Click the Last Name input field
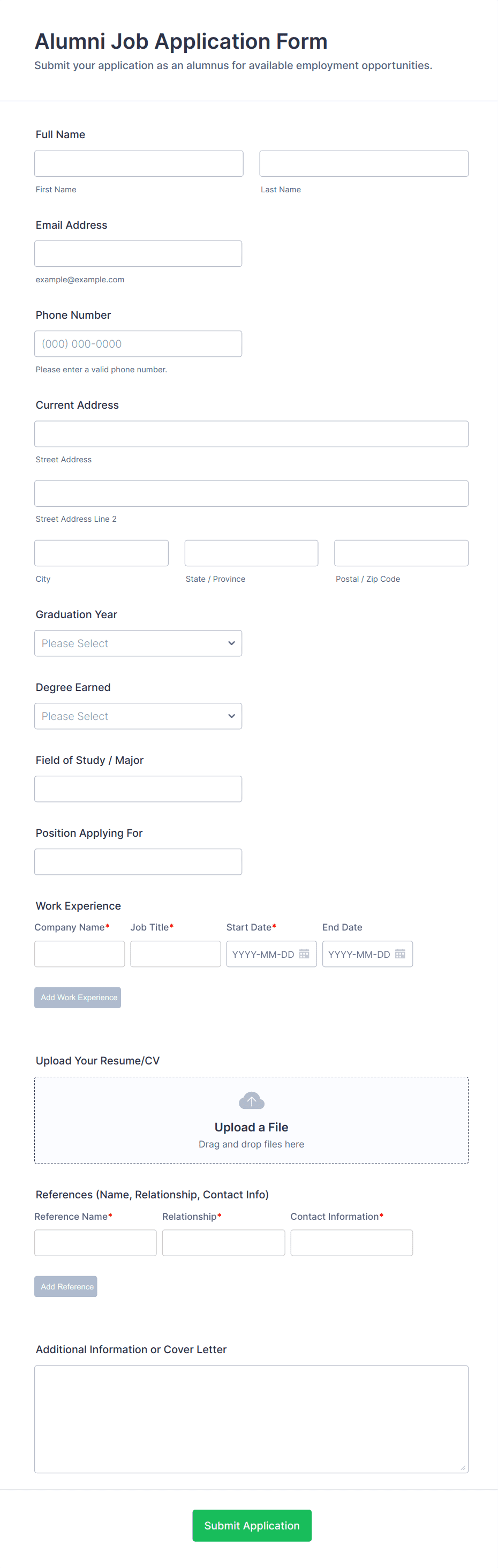 click(x=363, y=163)
